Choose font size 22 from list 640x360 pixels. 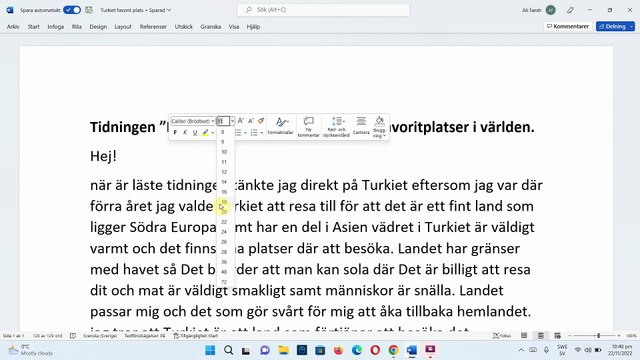pyautogui.click(x=224, y=222)
